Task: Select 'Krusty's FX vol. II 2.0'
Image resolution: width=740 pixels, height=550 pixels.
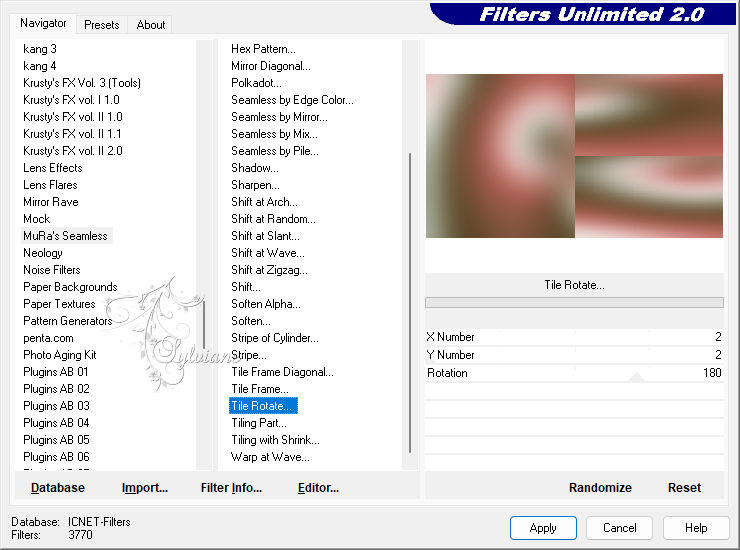Action: point(73,151)
